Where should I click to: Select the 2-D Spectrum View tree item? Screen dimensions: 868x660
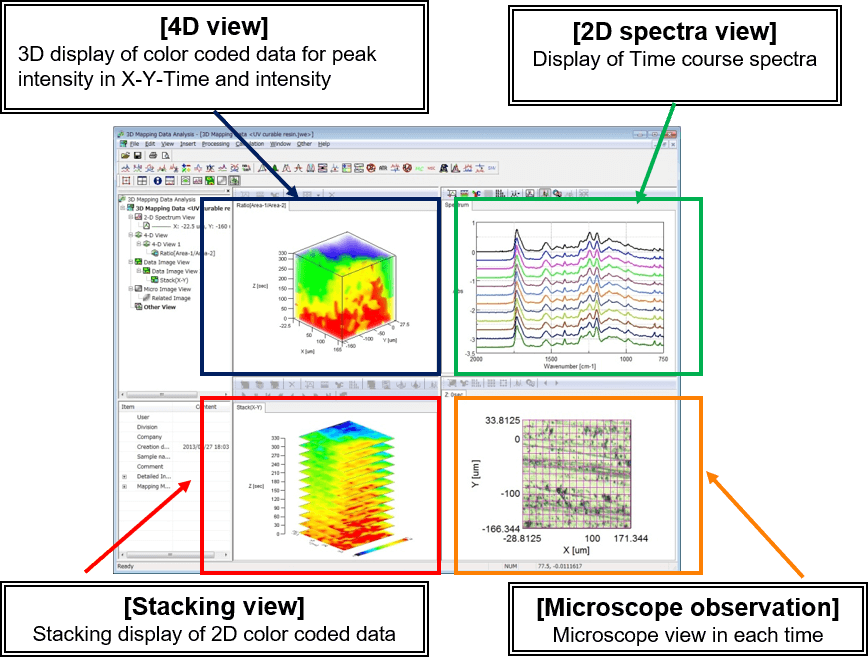(x=169, y=217)
